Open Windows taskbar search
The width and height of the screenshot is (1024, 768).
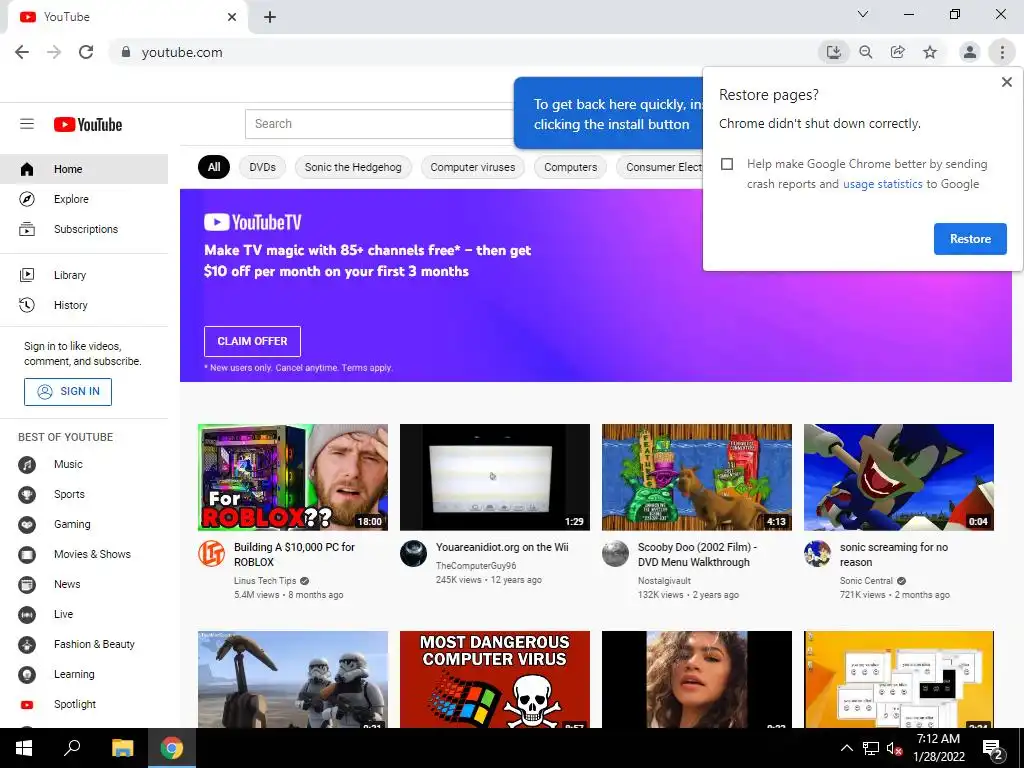click(72, 748)
